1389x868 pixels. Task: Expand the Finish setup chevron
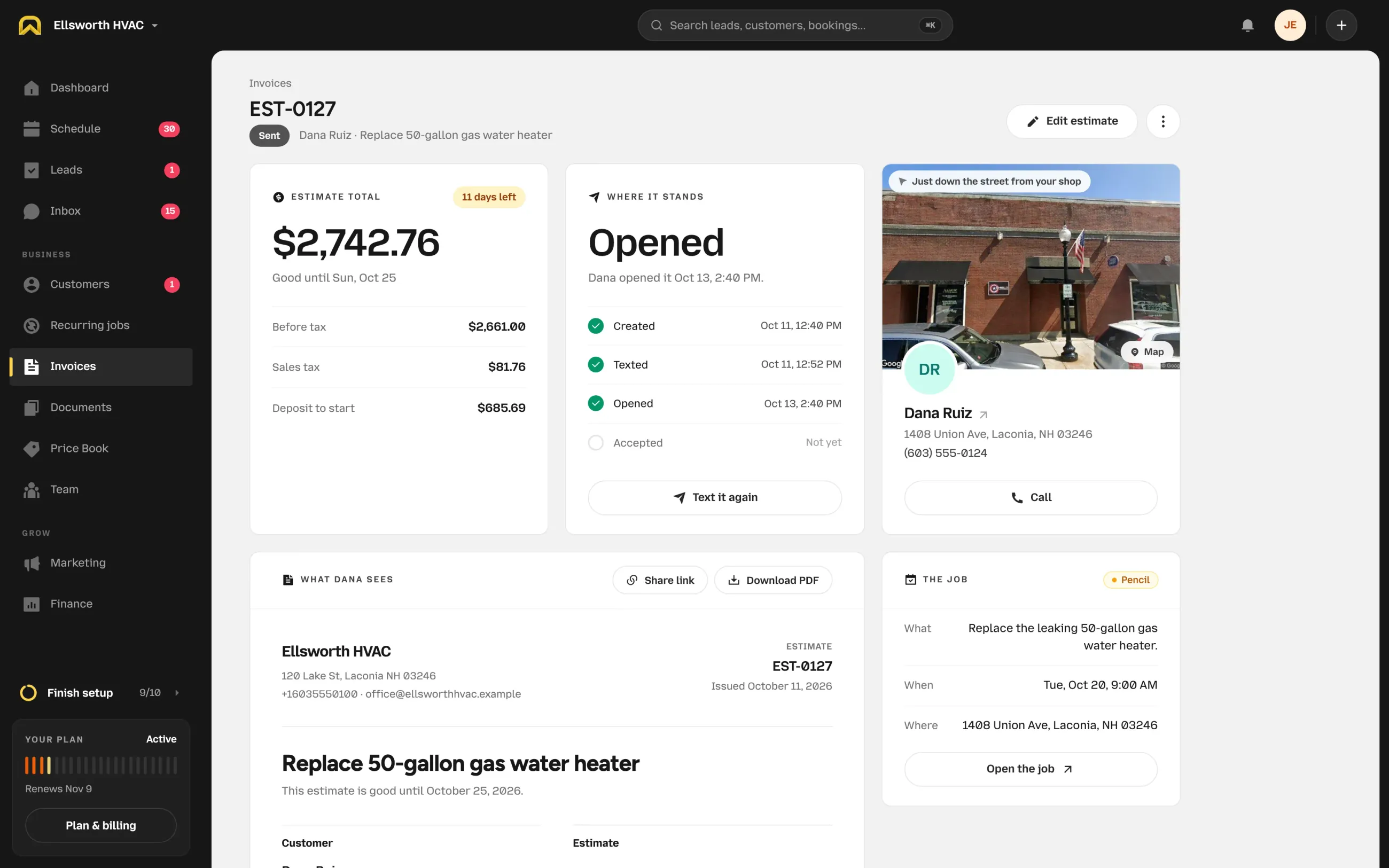pyautogui.click(x=177, y=693)
